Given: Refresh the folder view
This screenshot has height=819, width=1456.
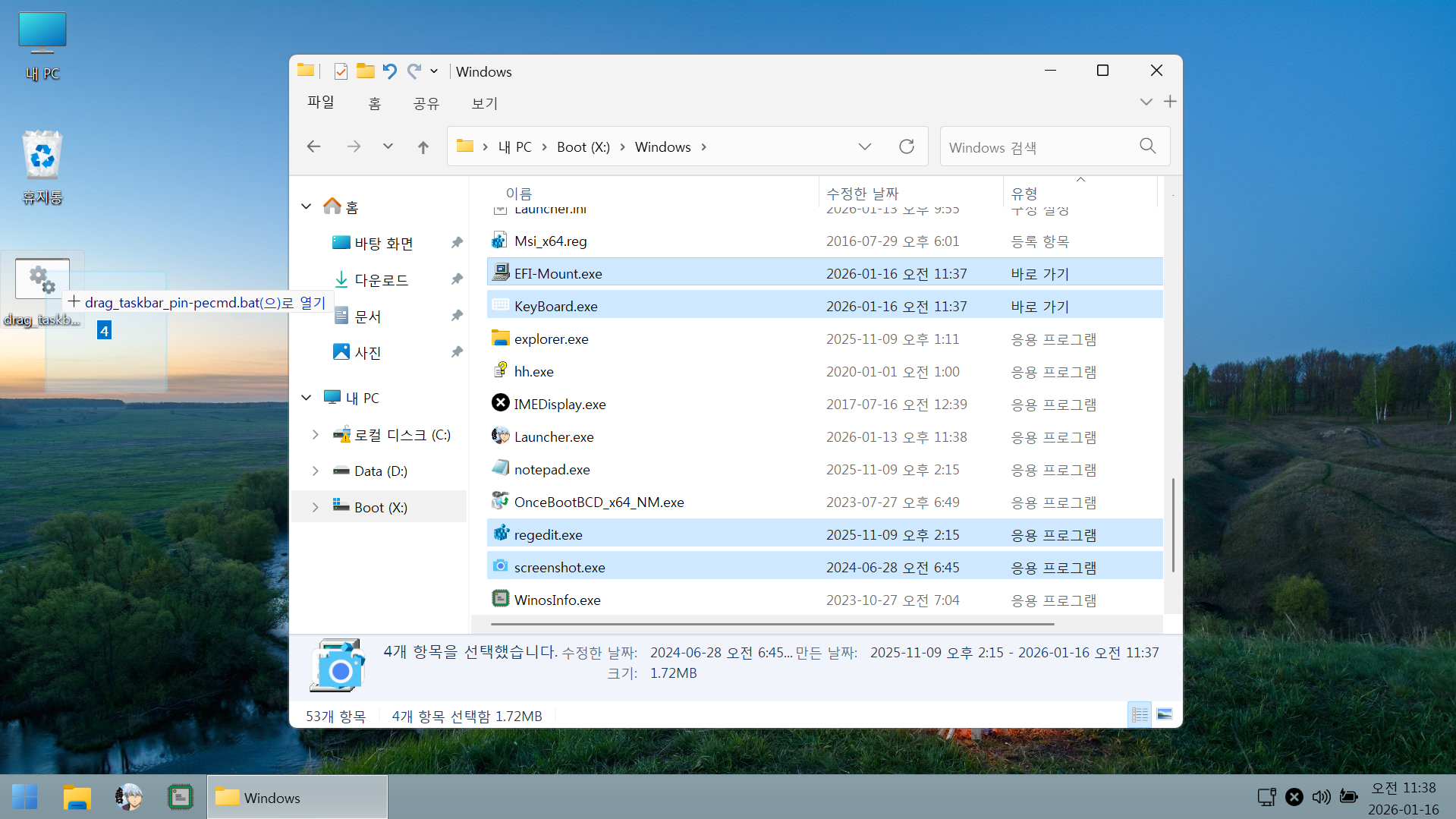Looking at the screenshot, I should pyautogui.click(x=907, y=146).
